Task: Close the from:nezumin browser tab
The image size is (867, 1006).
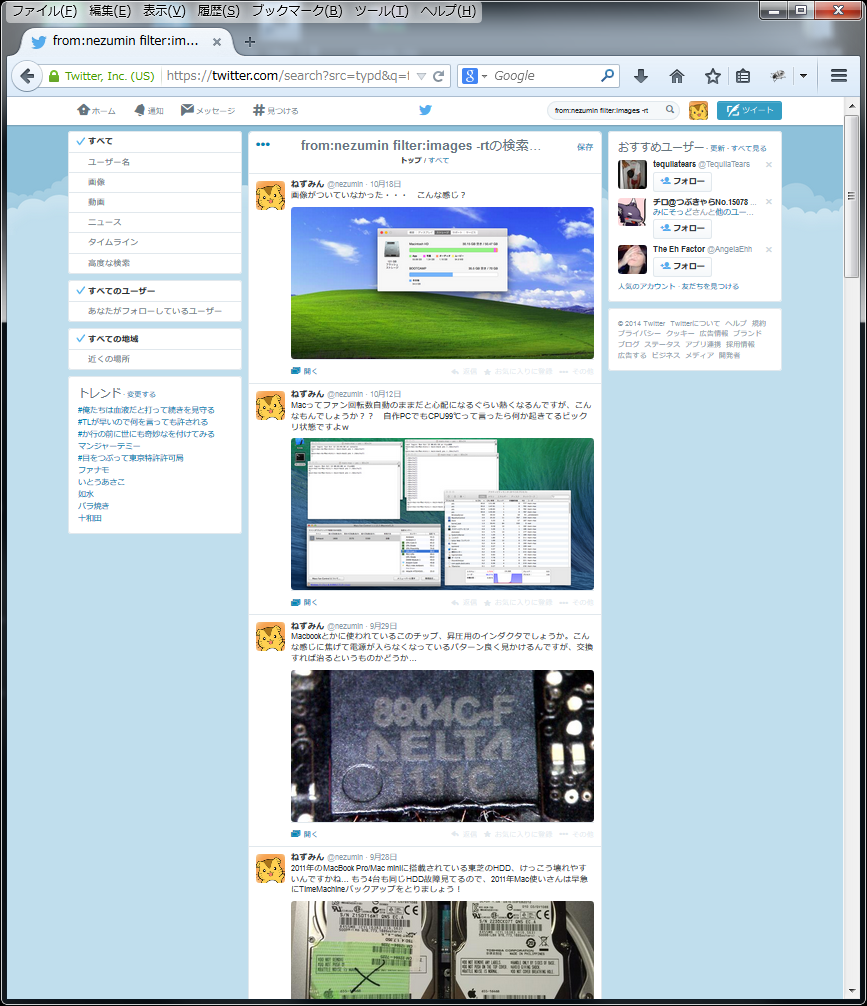Action: point(217,42)
